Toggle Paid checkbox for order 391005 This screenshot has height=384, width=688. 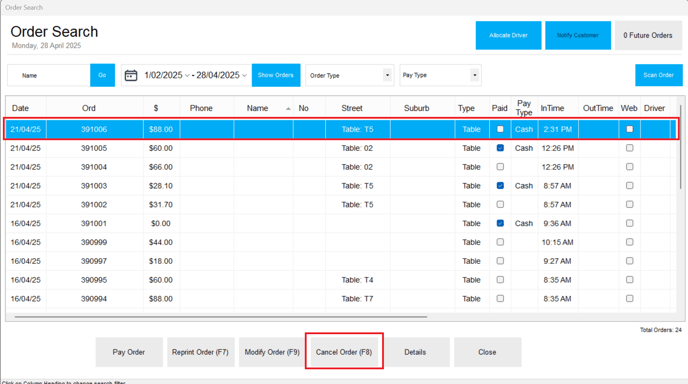coord(500,148)
